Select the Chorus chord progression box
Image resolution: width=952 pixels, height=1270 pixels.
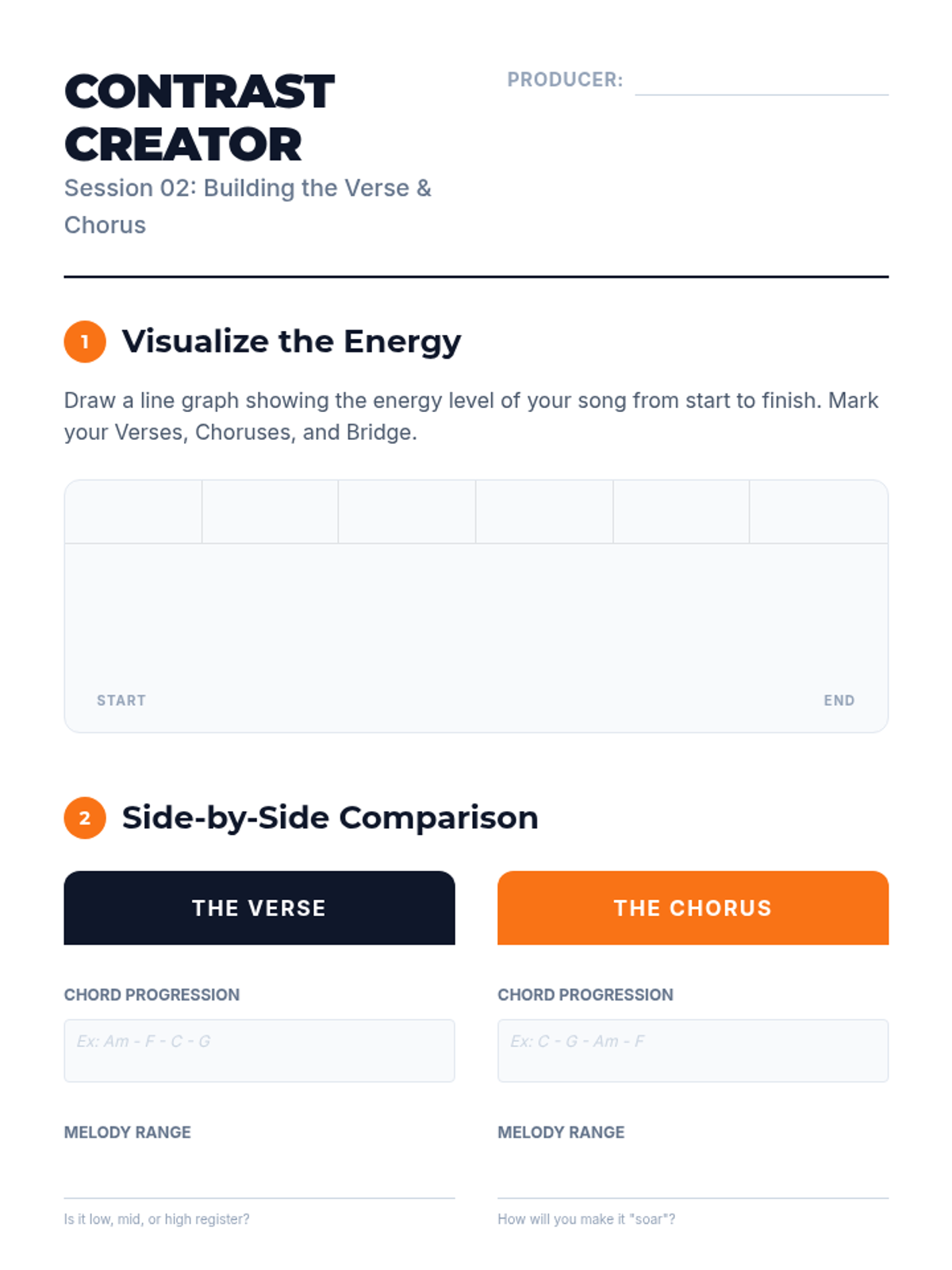coord(693,1051)
